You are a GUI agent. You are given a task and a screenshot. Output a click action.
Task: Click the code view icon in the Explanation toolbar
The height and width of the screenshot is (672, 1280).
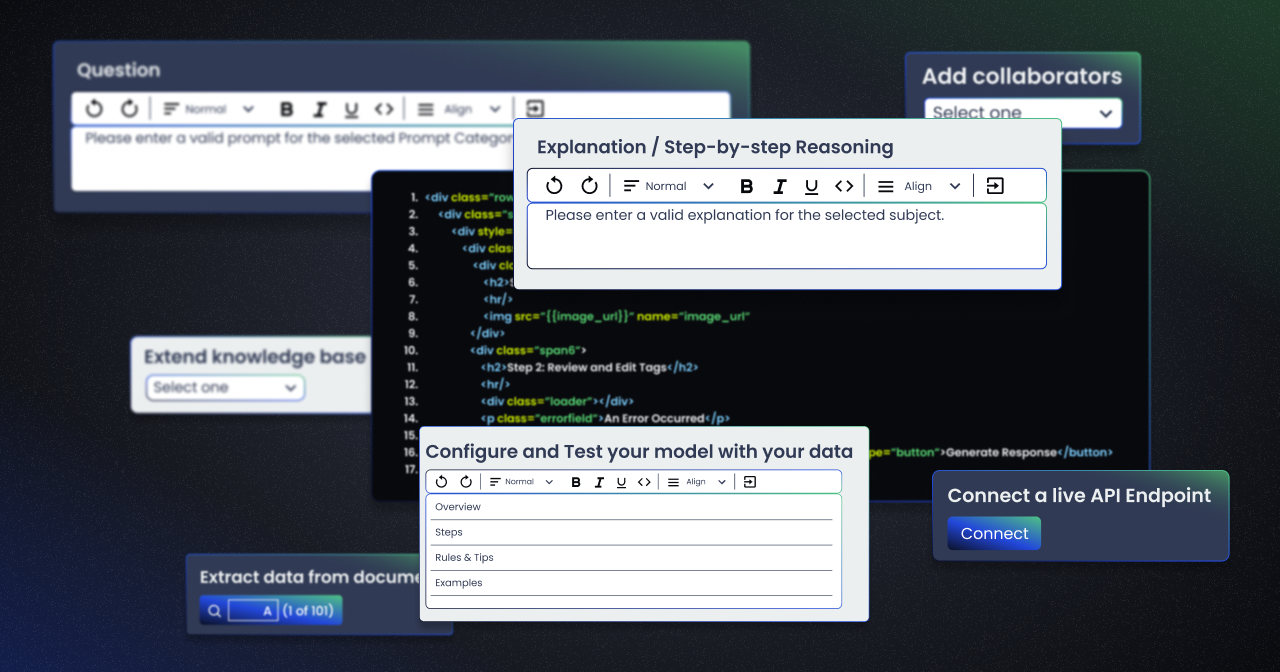pos(844,185)
